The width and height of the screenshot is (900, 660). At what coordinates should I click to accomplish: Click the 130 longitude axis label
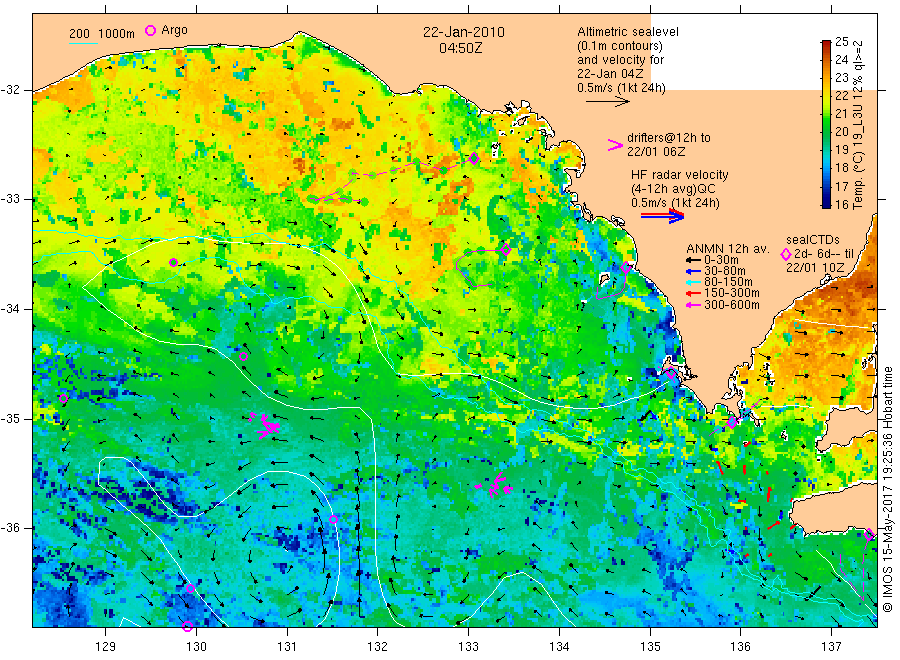click(x=196, y=647)
